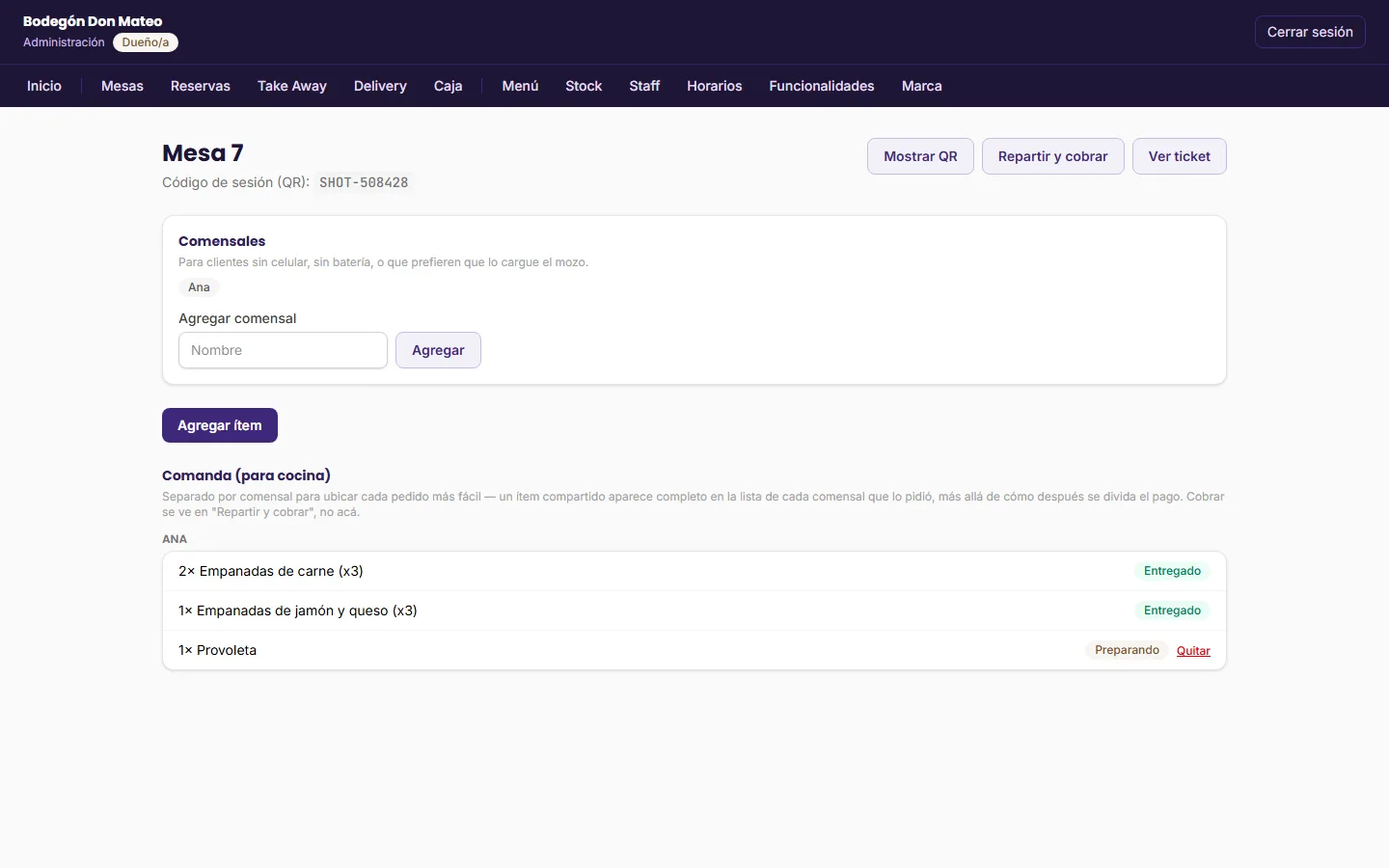Click the Cerrar sesión button
The image size is (1389, 868).
pyautogui.click(x=1310, y=32)
